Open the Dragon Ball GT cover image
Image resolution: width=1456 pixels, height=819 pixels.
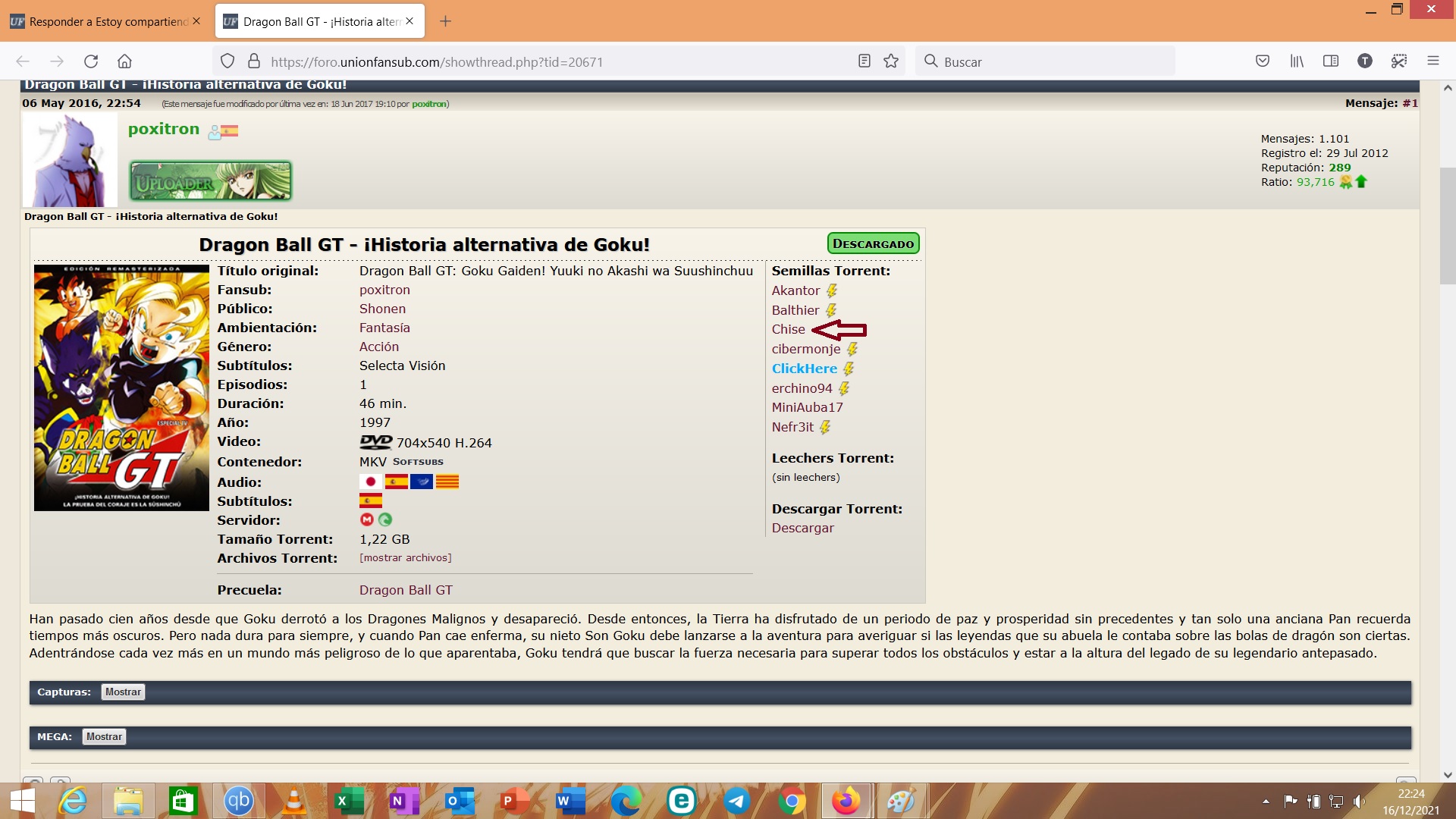tap(121, 388)
